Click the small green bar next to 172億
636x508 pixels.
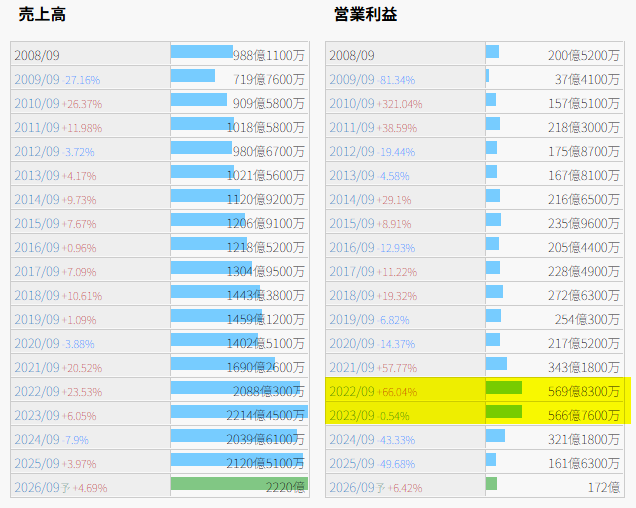tap(491, 484)
